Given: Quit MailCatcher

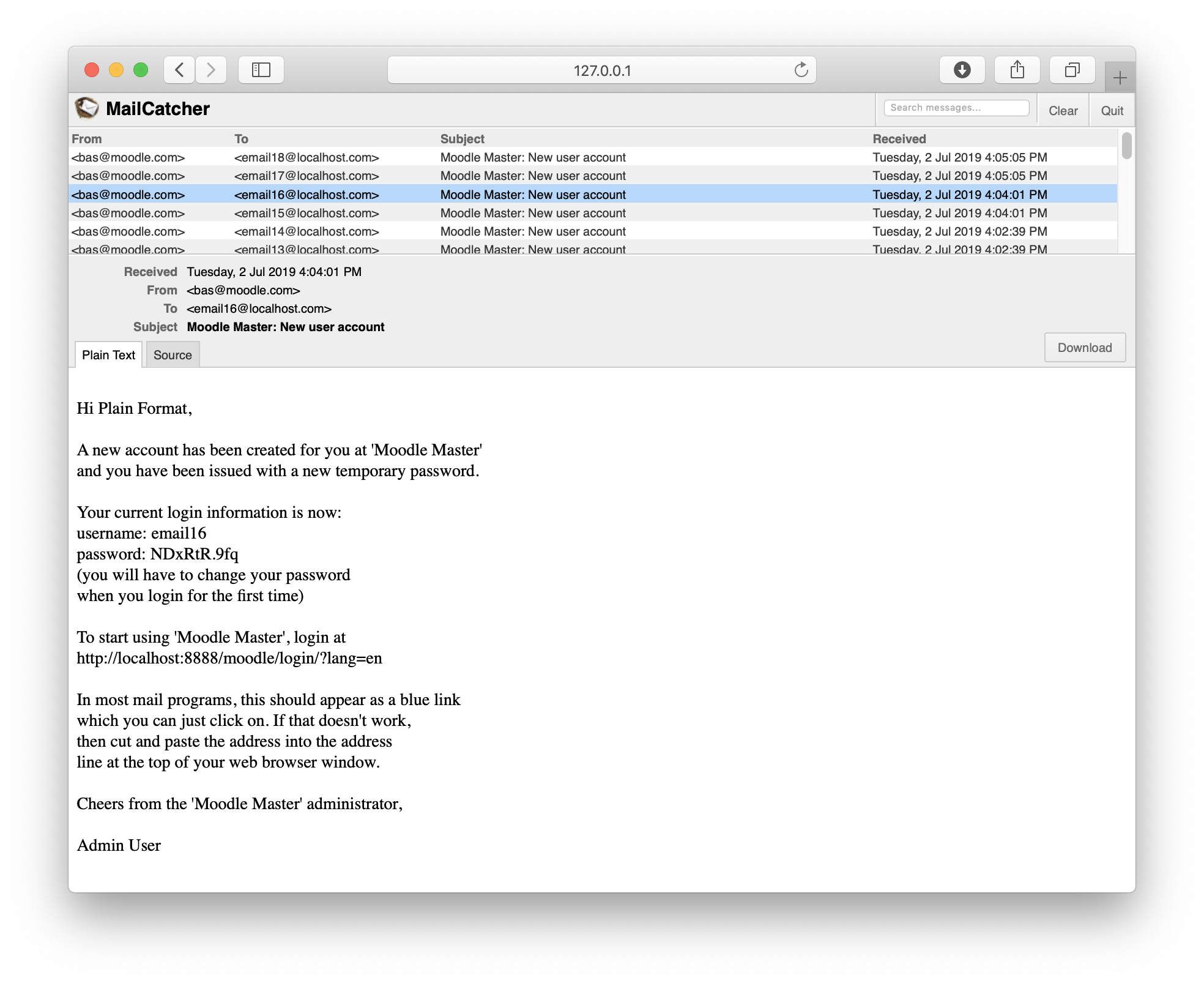Looking at the screenshot, I should (1112, 111).
